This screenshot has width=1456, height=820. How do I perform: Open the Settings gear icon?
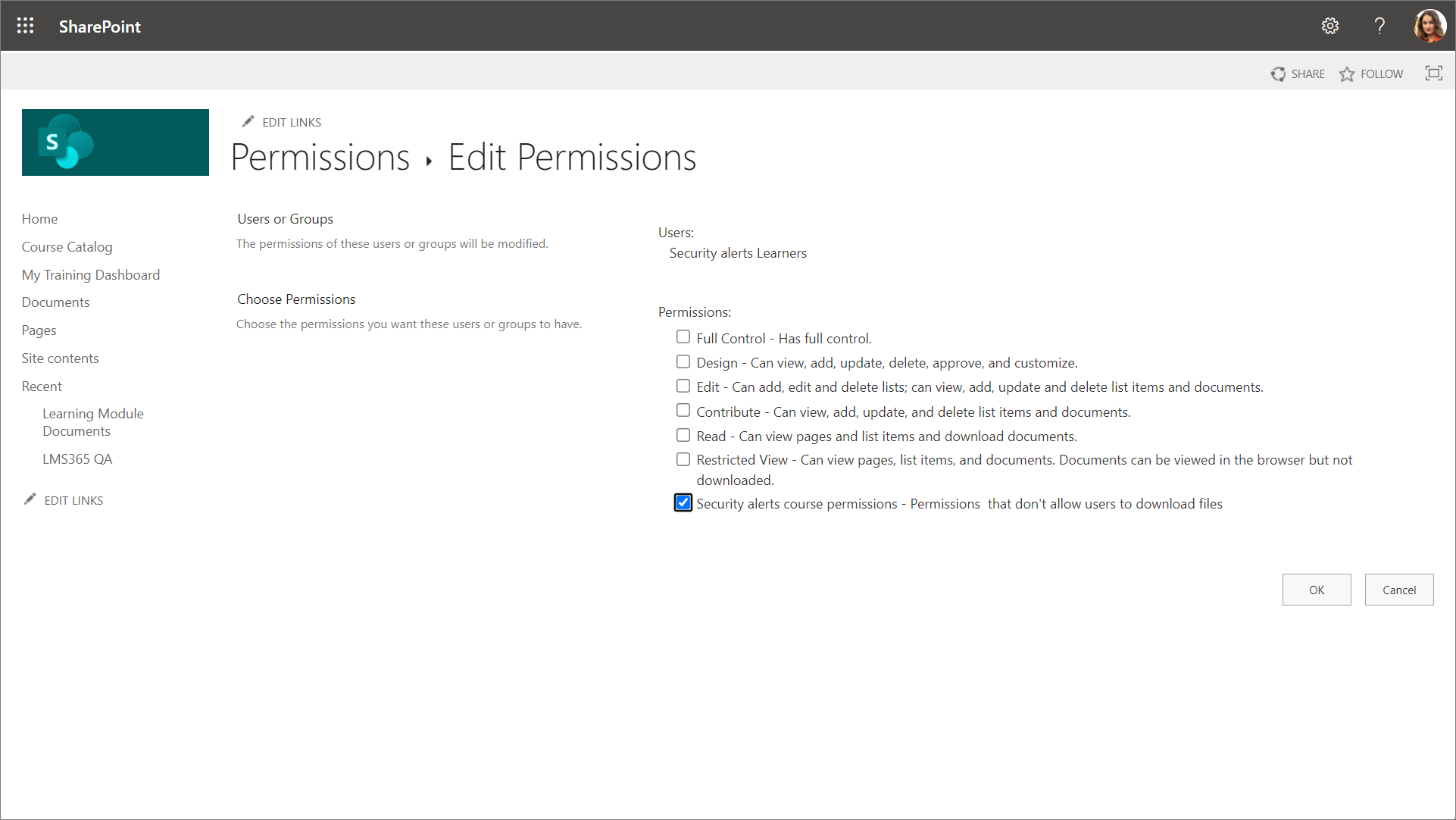tap(1330, 26)
